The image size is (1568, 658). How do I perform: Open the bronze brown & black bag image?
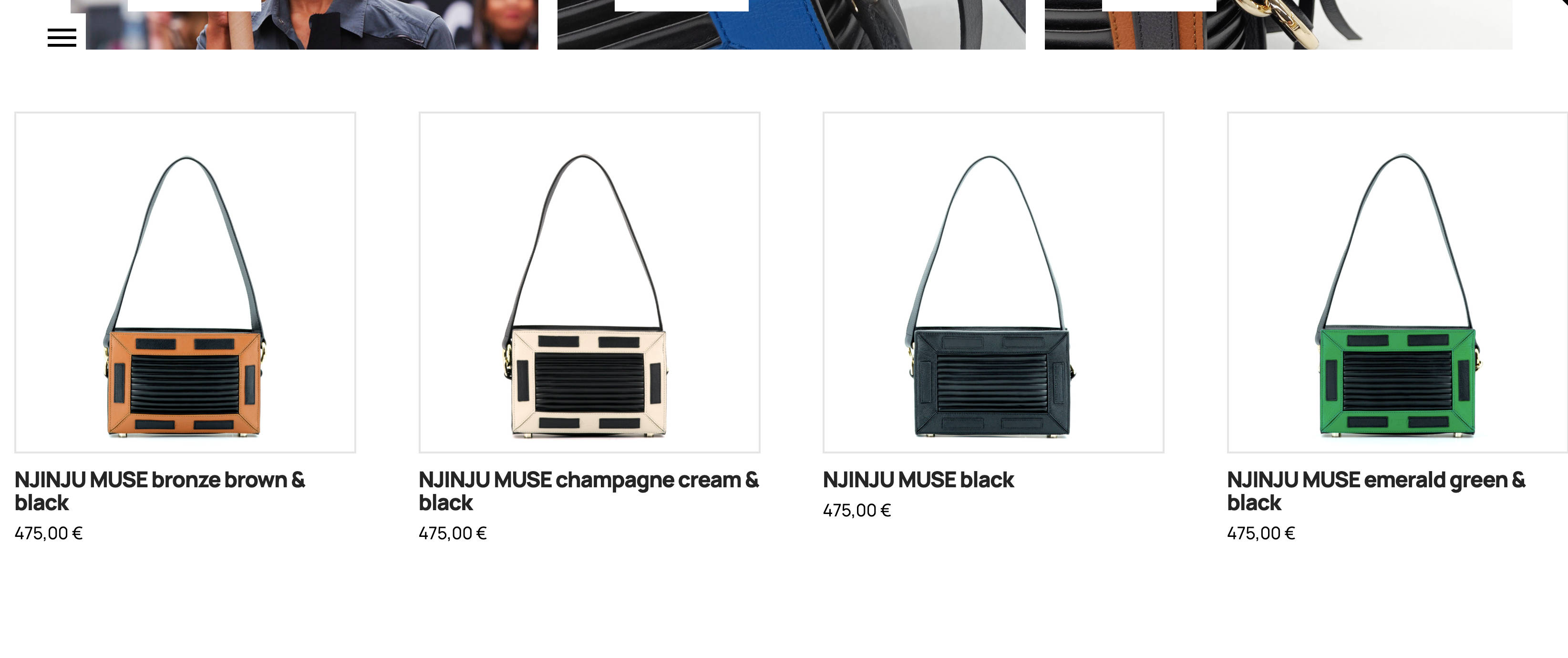[185, 282]
